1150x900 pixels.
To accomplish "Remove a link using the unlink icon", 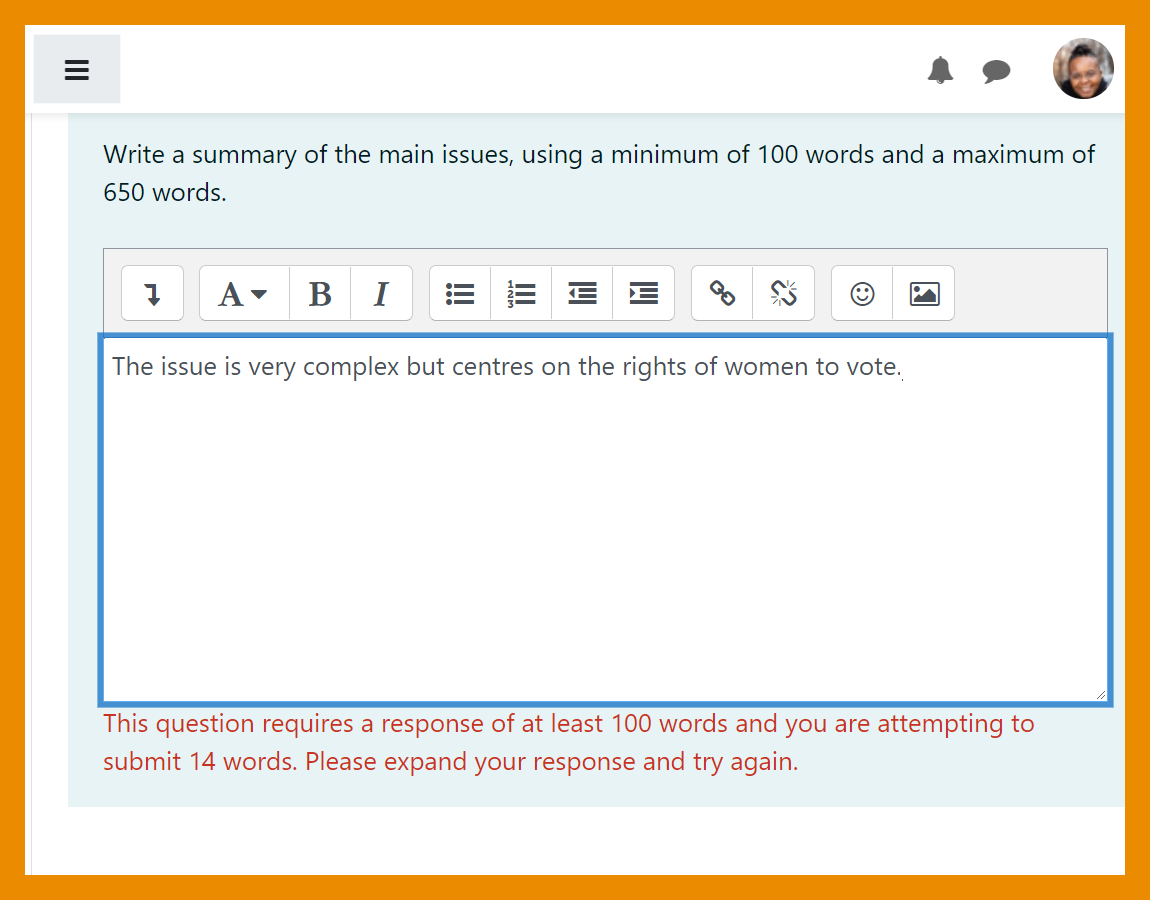I will [x=784, y=293].
